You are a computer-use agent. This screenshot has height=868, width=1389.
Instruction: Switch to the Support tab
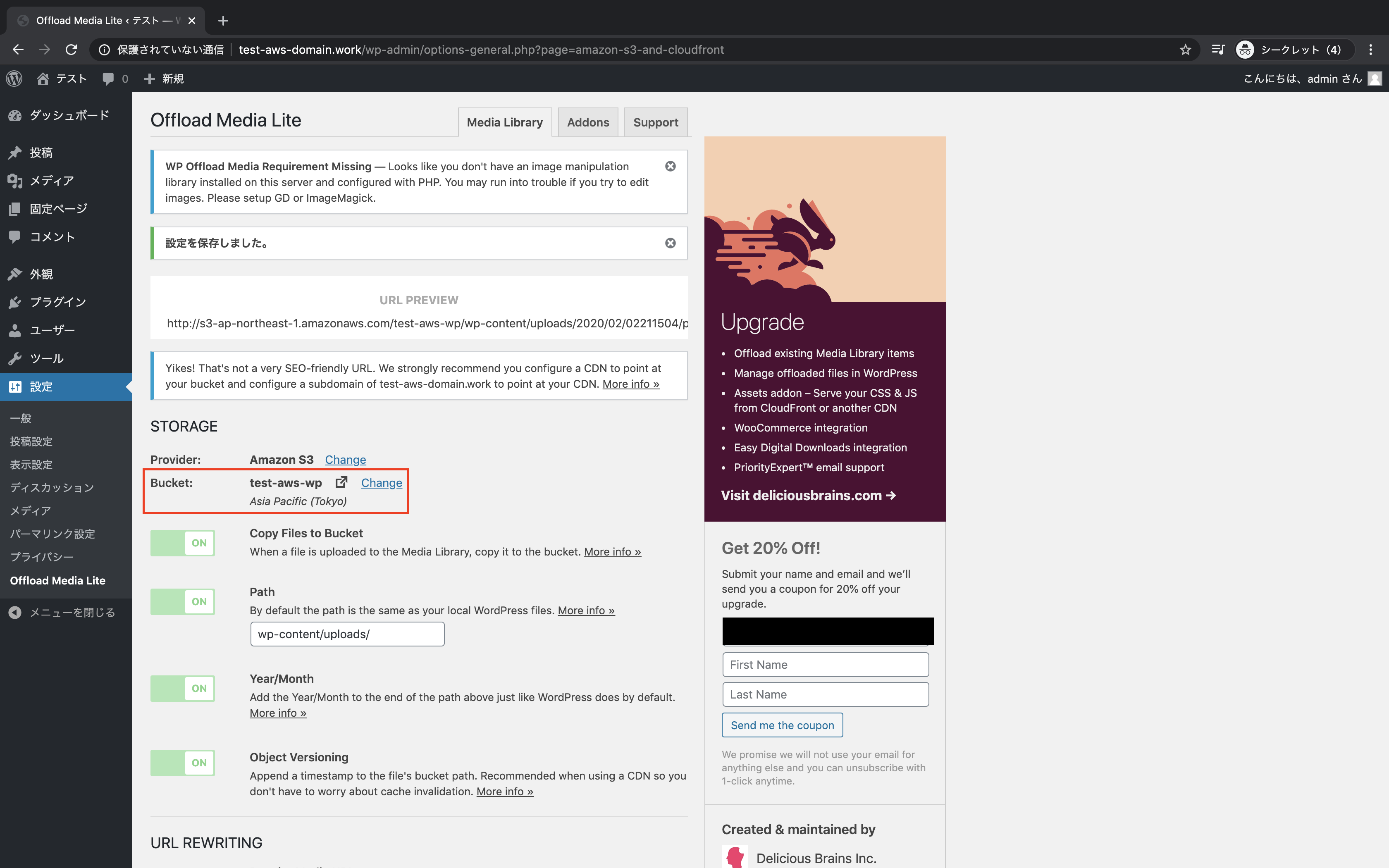(x=656, y=122)
